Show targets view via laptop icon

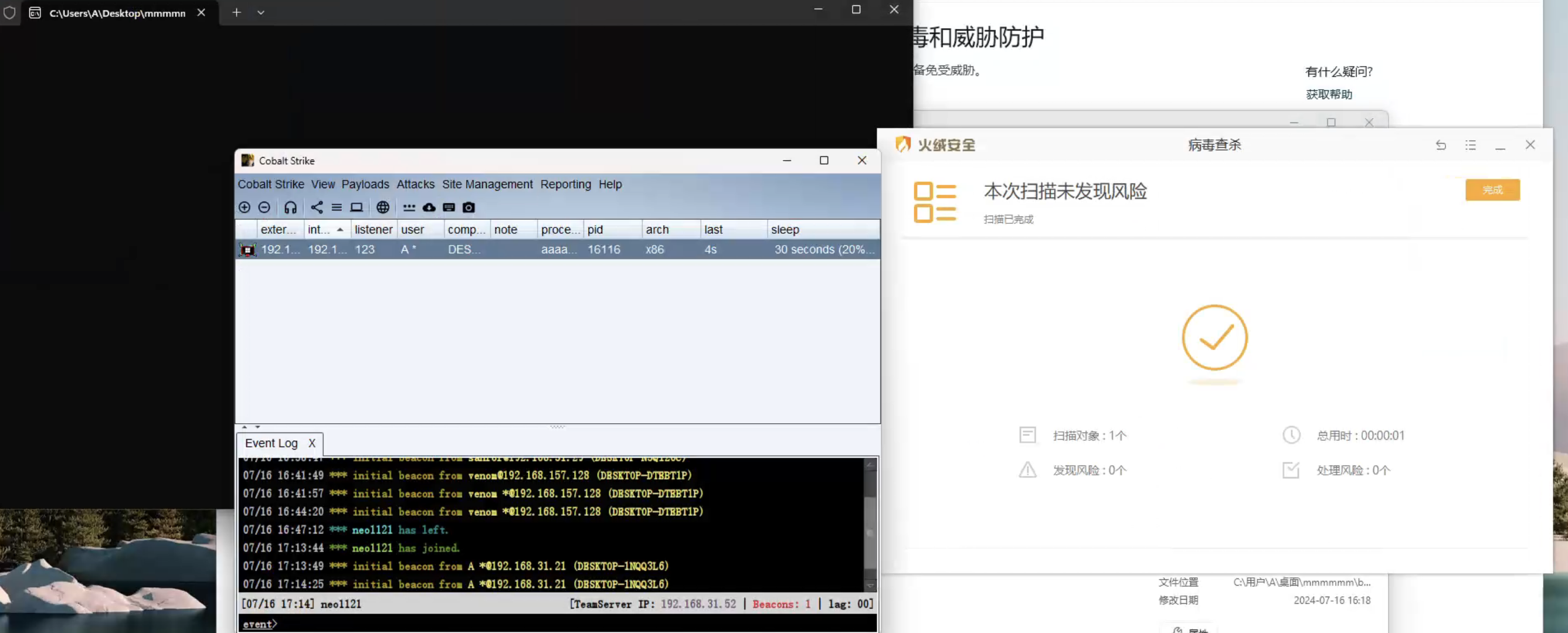pos(357,207)
